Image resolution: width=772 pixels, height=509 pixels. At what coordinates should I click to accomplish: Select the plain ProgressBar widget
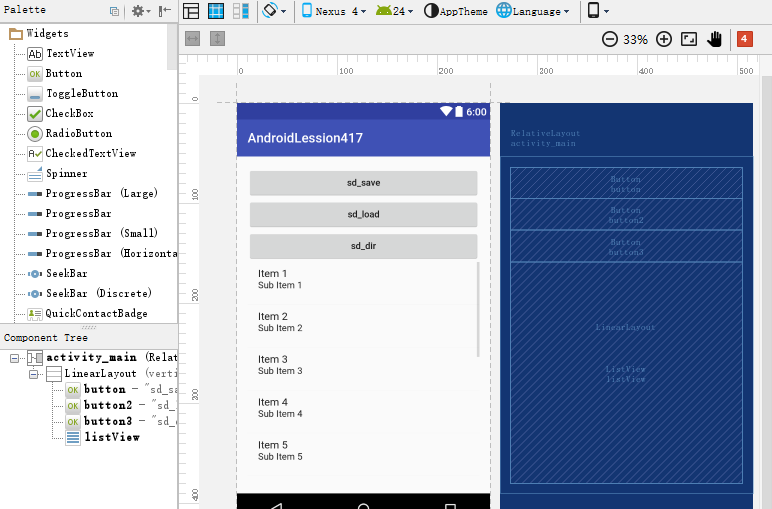(x=69, y=214)
